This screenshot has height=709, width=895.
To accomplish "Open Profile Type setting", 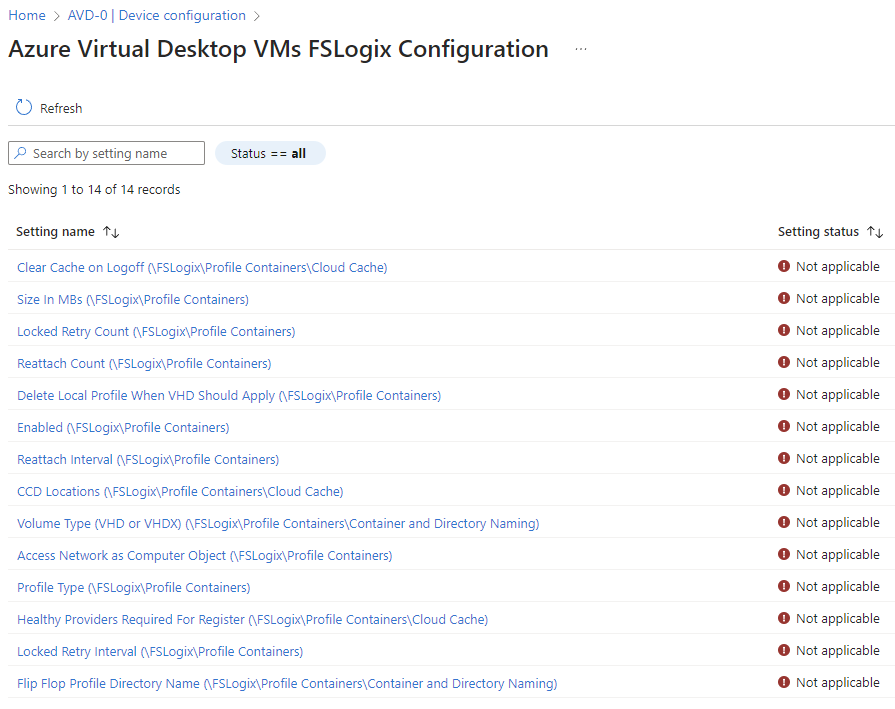I will click(x=134, y=587).
